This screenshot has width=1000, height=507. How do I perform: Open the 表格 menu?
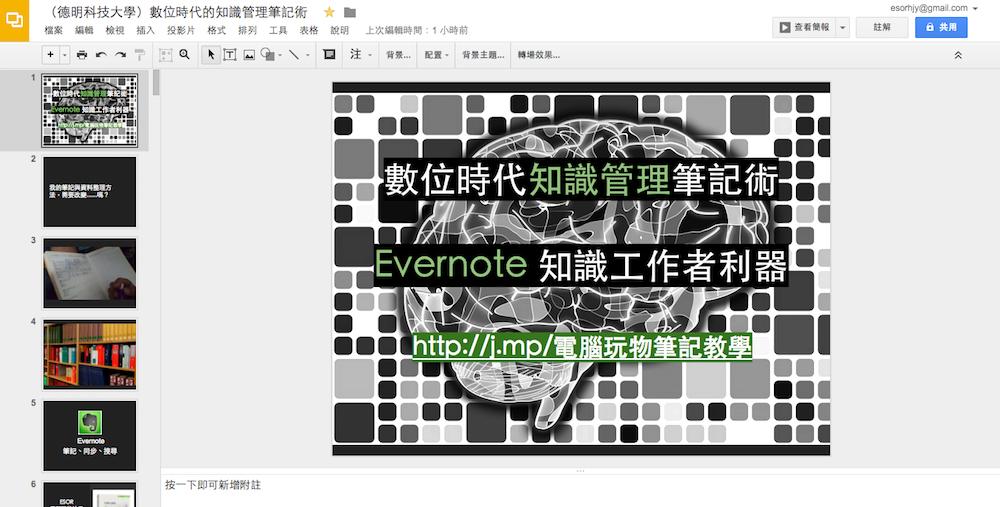coord(309,30)
